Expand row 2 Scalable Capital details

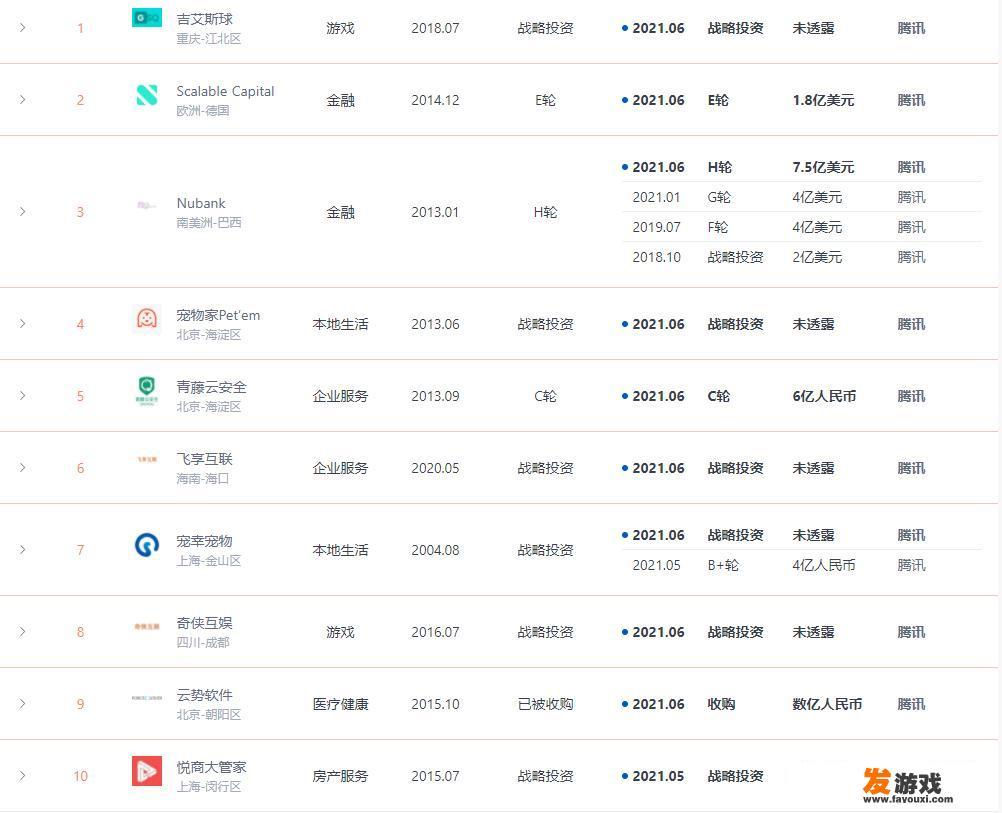click(x=22, y=100)
